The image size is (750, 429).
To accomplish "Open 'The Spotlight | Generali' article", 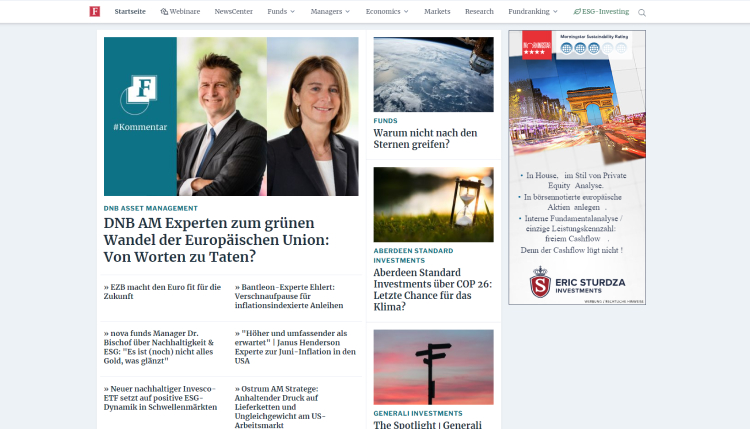I will [x=428, y=424].
